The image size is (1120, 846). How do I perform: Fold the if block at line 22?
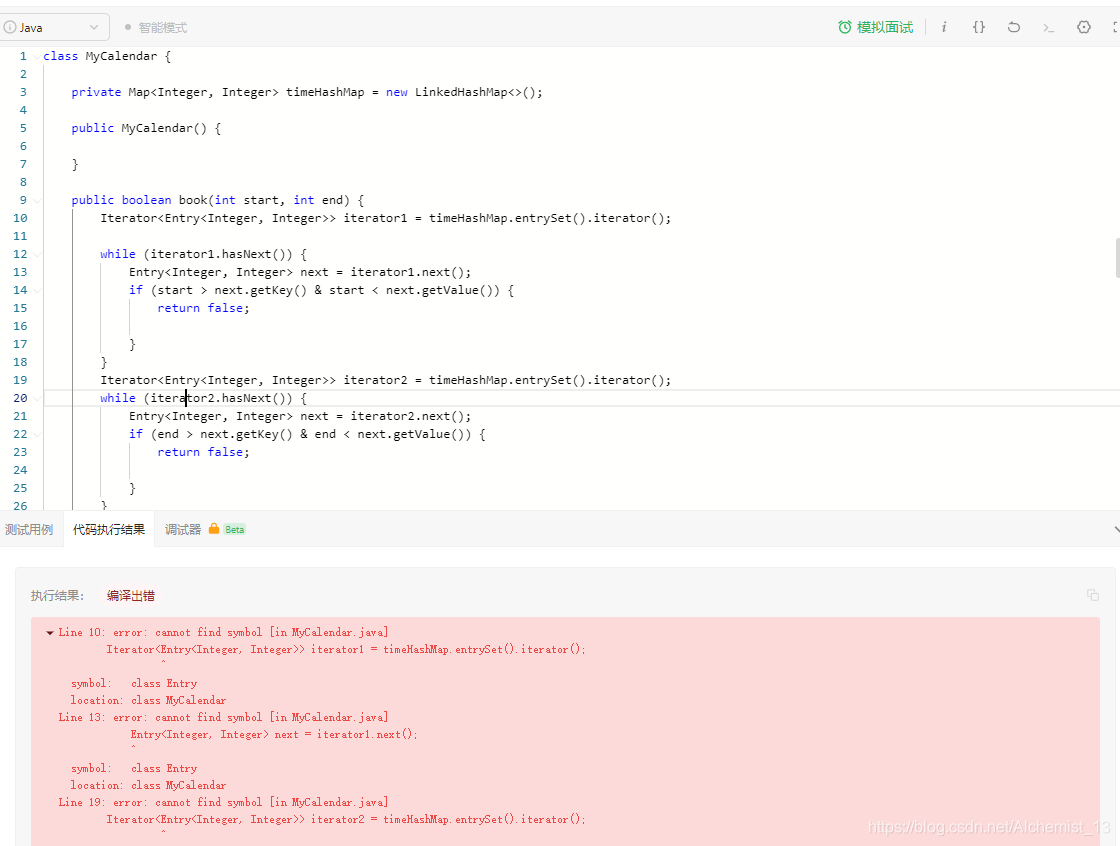[37, 434]
